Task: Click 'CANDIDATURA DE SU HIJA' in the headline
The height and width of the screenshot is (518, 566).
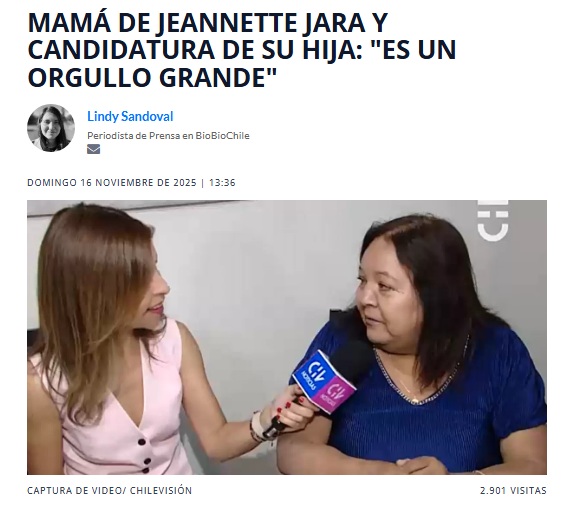Action: tap(190, 50)
